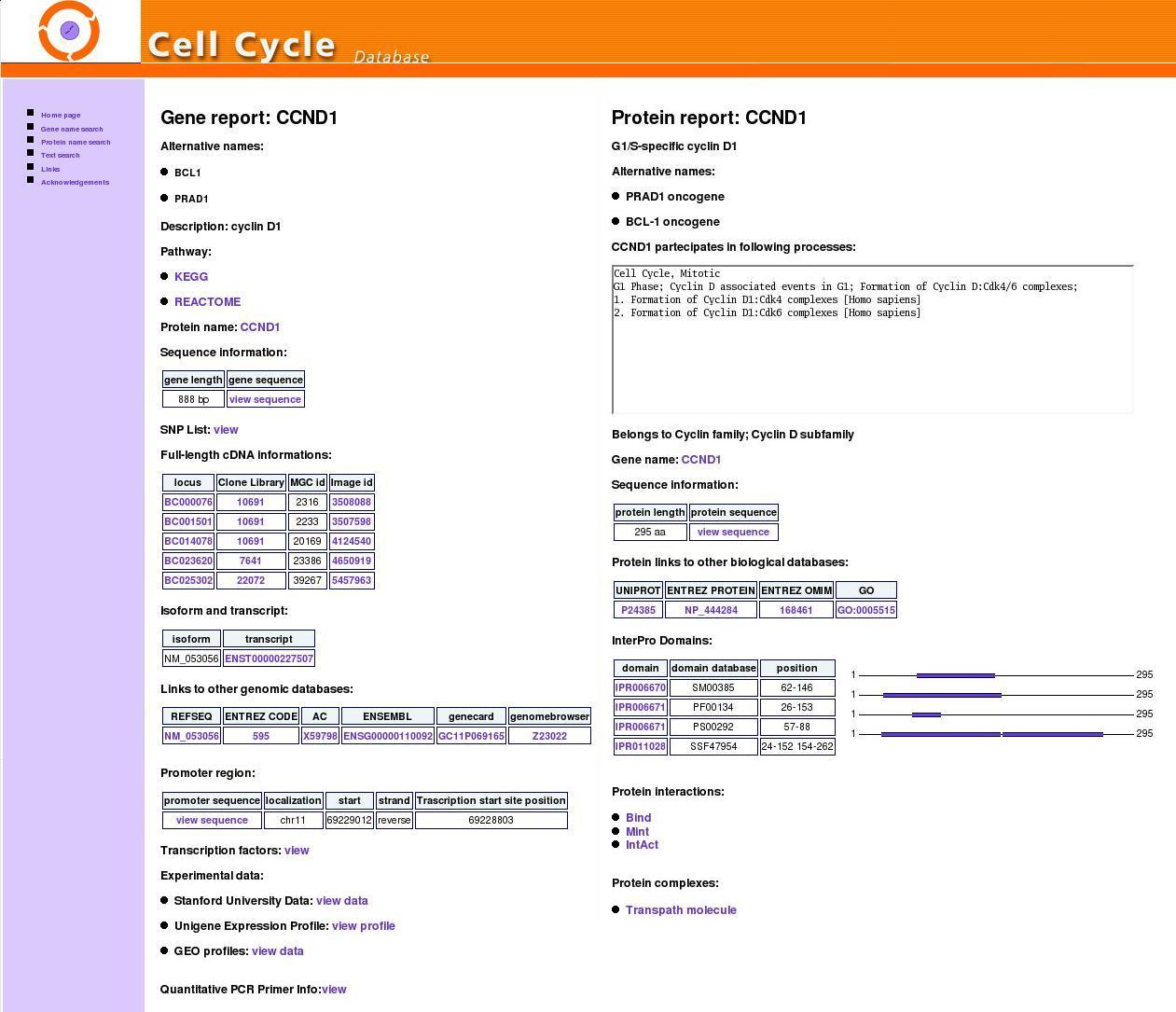Image resolution: width=1176 pixels, height=1012 pixels.
Task: Open Bind protein interactions
Action: click(639, 818)
